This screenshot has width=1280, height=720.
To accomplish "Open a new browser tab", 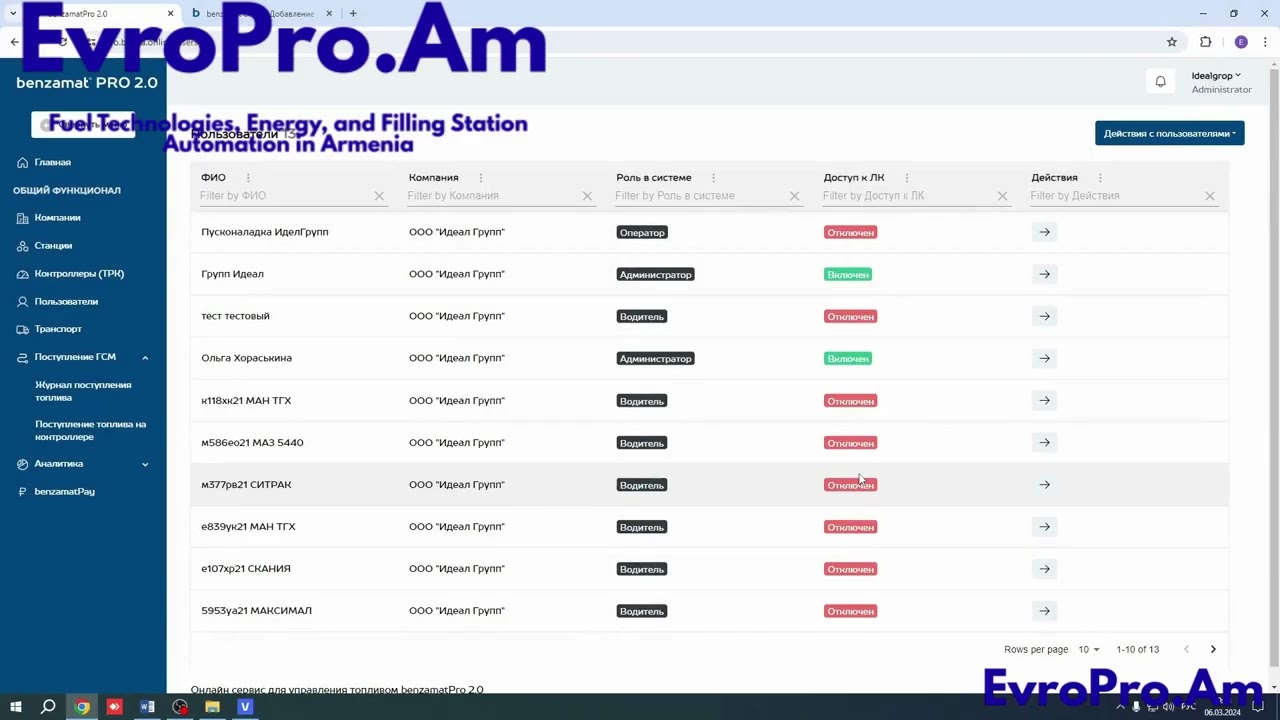I will 353,14.
